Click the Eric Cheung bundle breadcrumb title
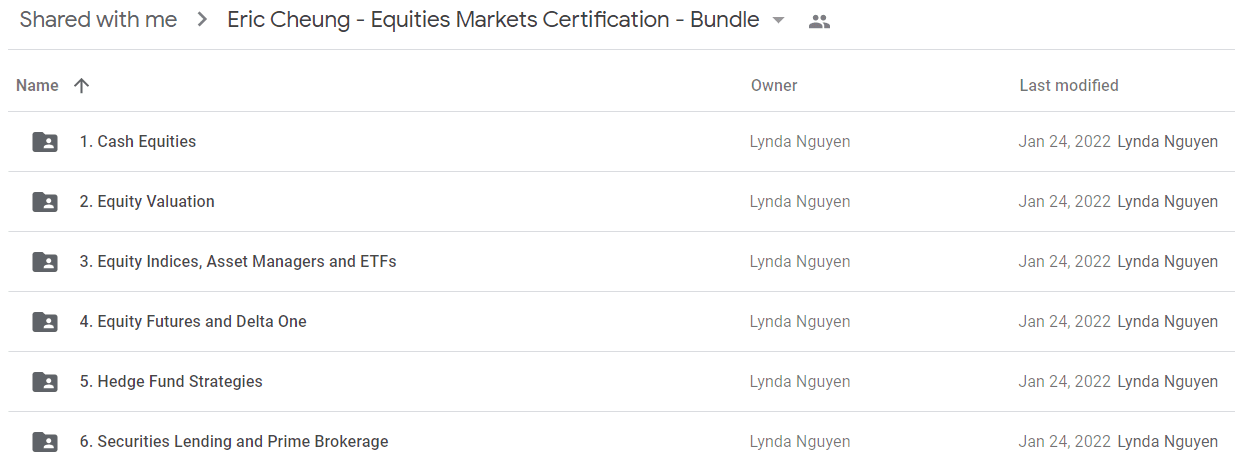Viewport: 1235px width, 469px height. click(x=493, y=20)
